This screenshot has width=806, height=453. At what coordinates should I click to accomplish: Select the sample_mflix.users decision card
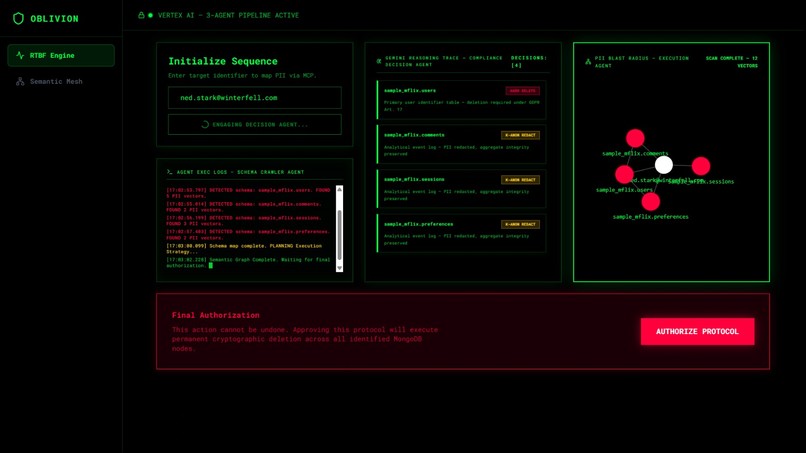pos(462,100)
